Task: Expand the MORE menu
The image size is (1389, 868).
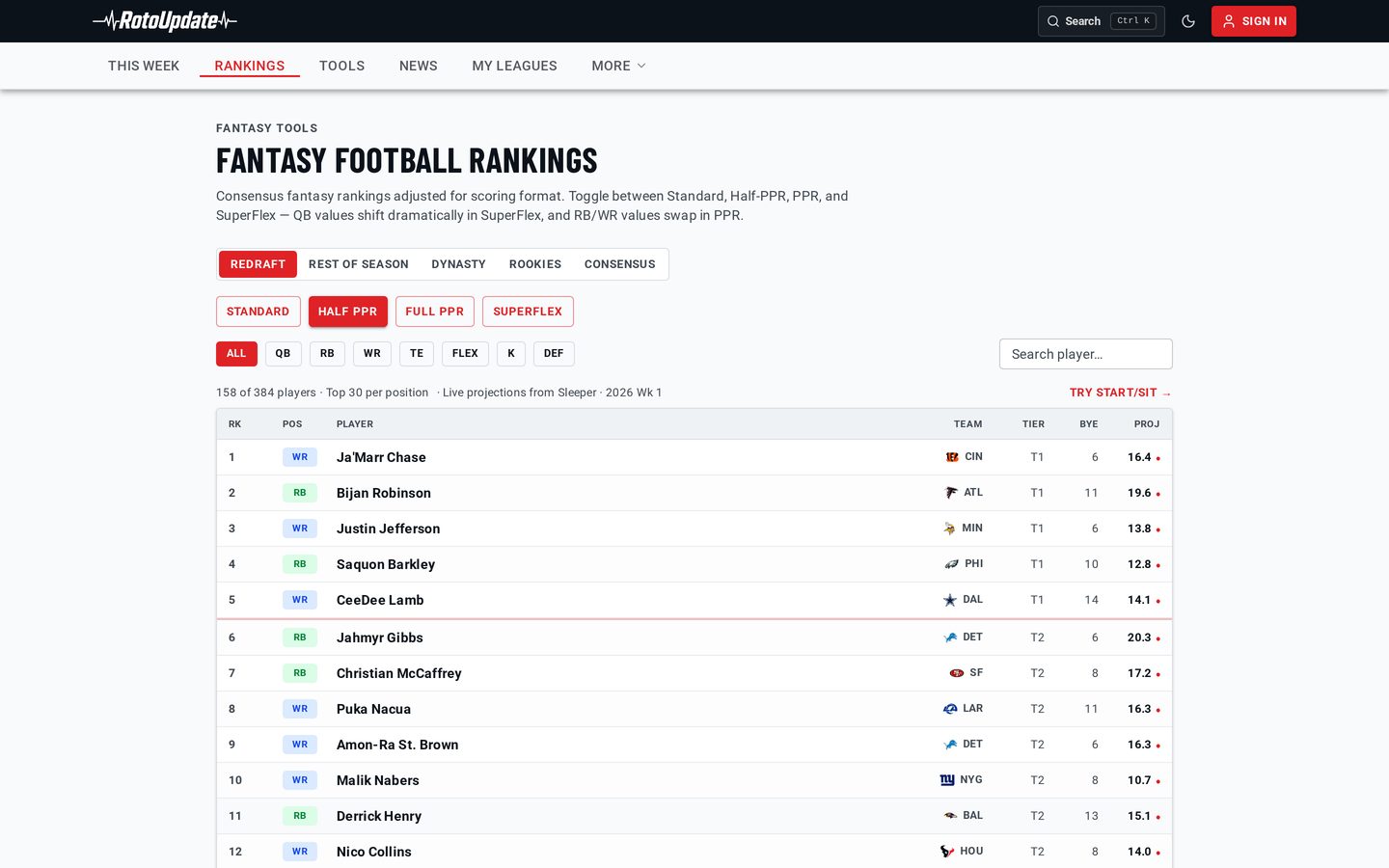Action: (x=618, y=66)
